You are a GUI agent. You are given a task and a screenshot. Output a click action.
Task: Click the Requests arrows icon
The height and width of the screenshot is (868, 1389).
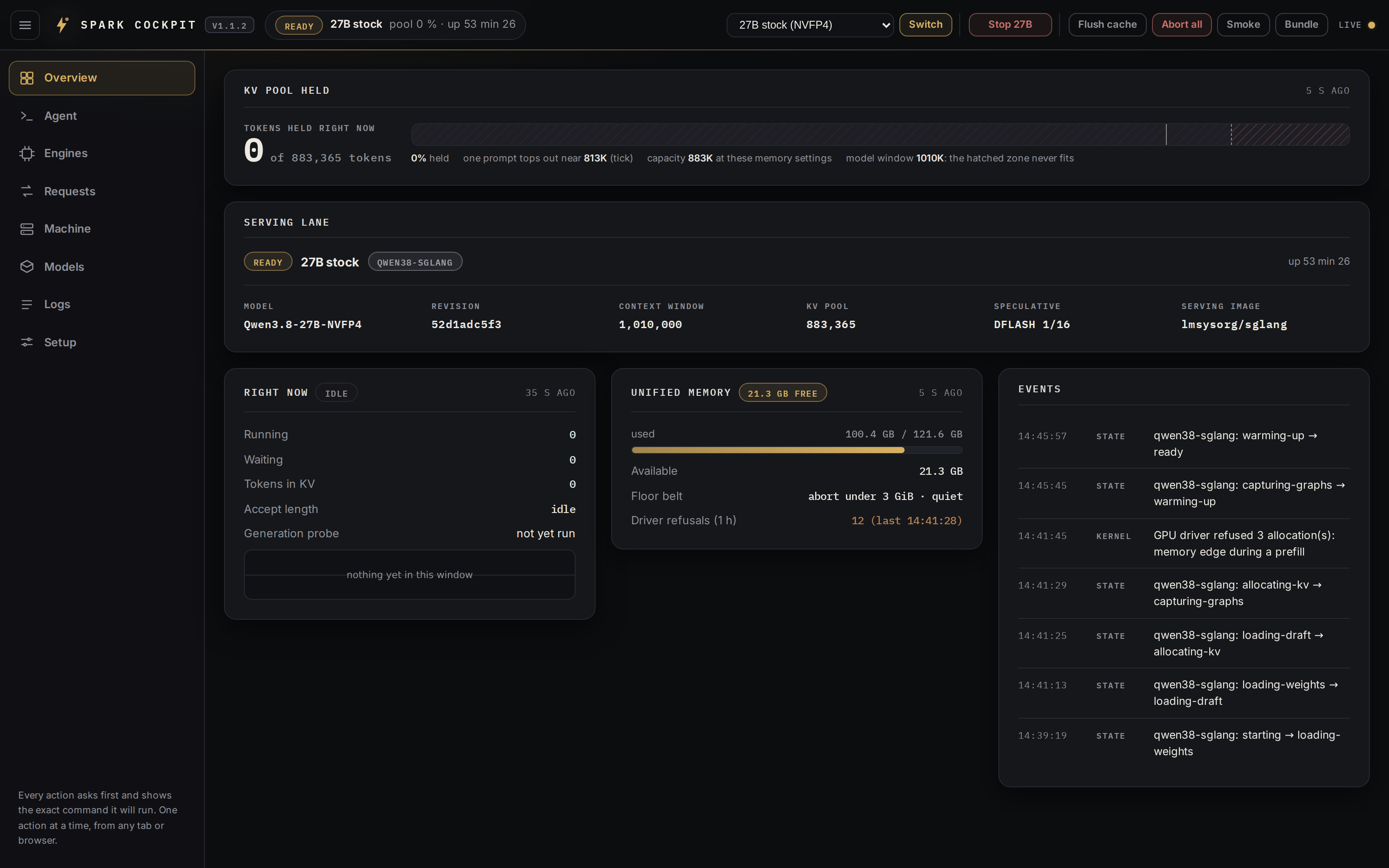click(27, 191)
